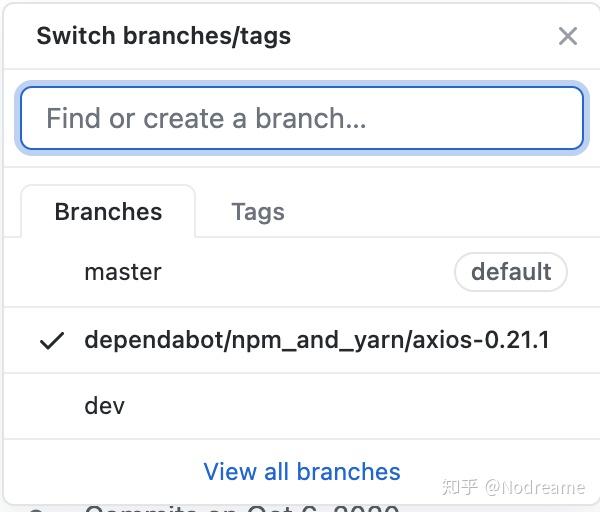Switch to the dev branch
Screen dimensions: 600x512
(x=302, y=406)
